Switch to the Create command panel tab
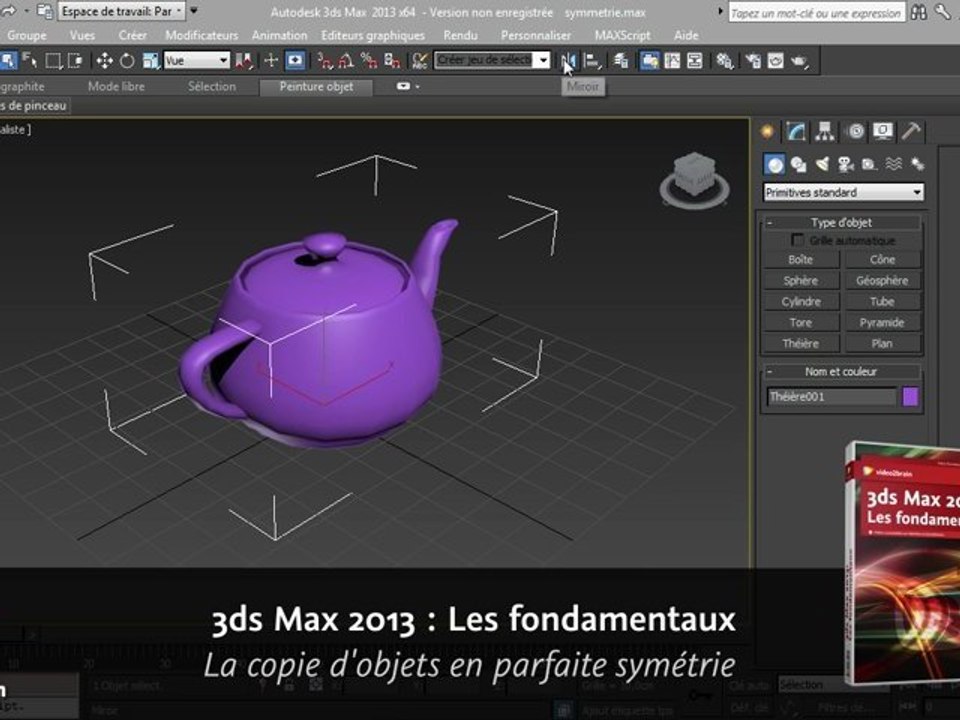The height and width of the screenshot is (720, 960). click(767, 131)
